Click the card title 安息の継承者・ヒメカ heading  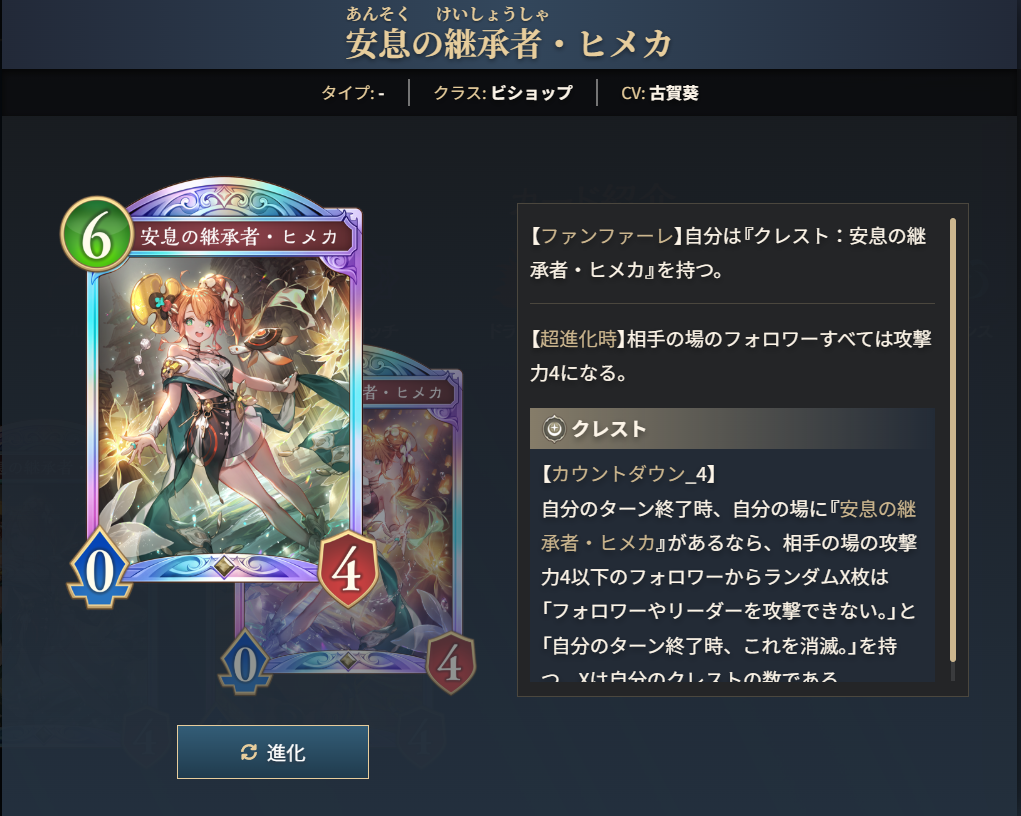(x=509, y=44)
